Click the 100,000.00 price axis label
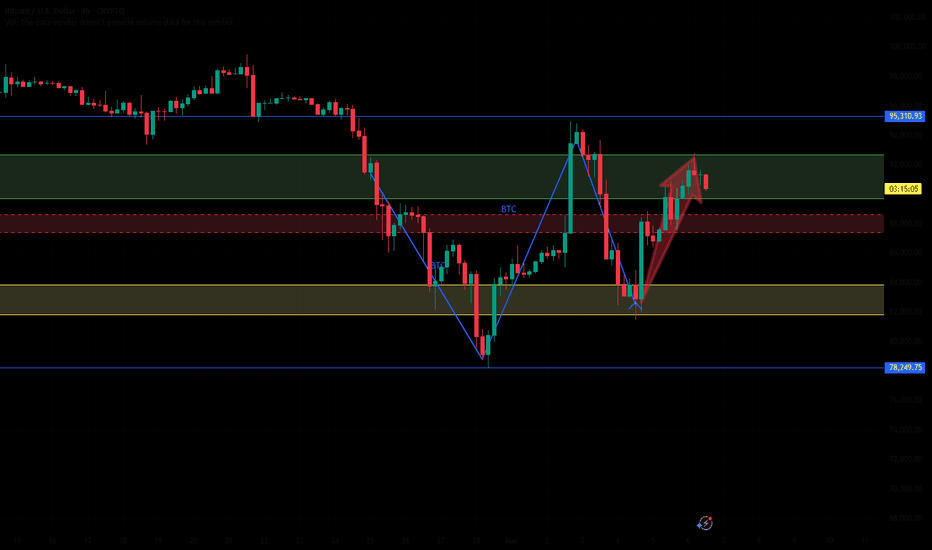This screenshot has height=550, width=932. click(907, 47)
